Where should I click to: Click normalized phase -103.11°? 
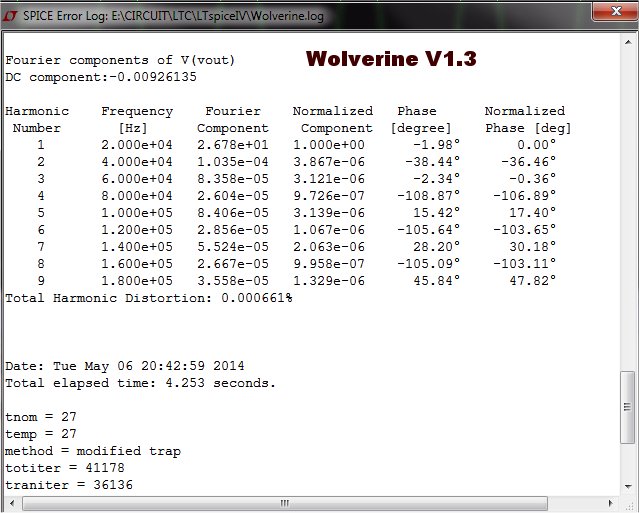pos(525,264)
